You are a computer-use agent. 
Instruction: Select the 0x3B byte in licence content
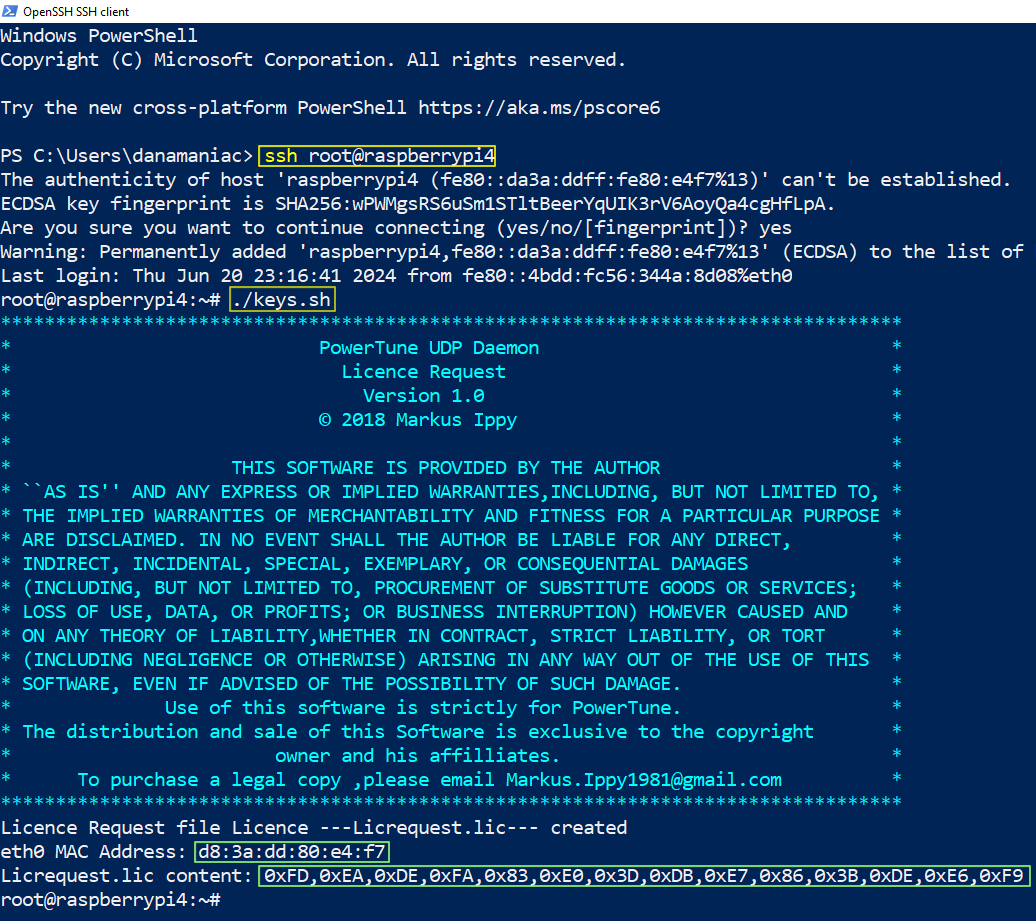pyautogui.click(x=838, y=876)
